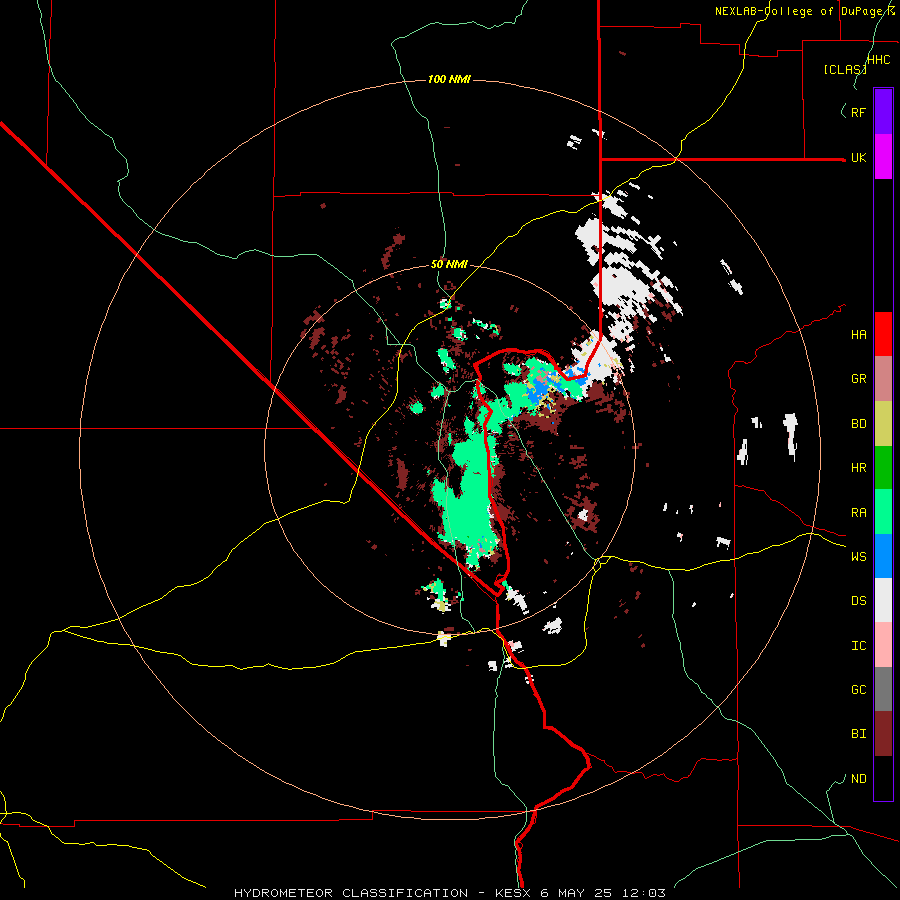
Task: Click the '[CLAS]' units label
Action: [845, 69]
